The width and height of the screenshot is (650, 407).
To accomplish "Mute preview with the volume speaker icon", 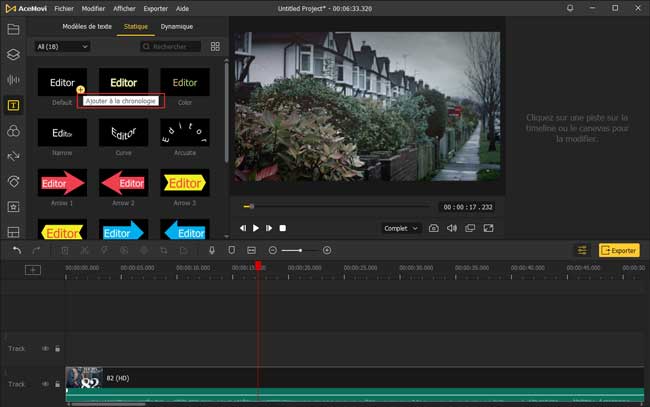I will 452,228.
